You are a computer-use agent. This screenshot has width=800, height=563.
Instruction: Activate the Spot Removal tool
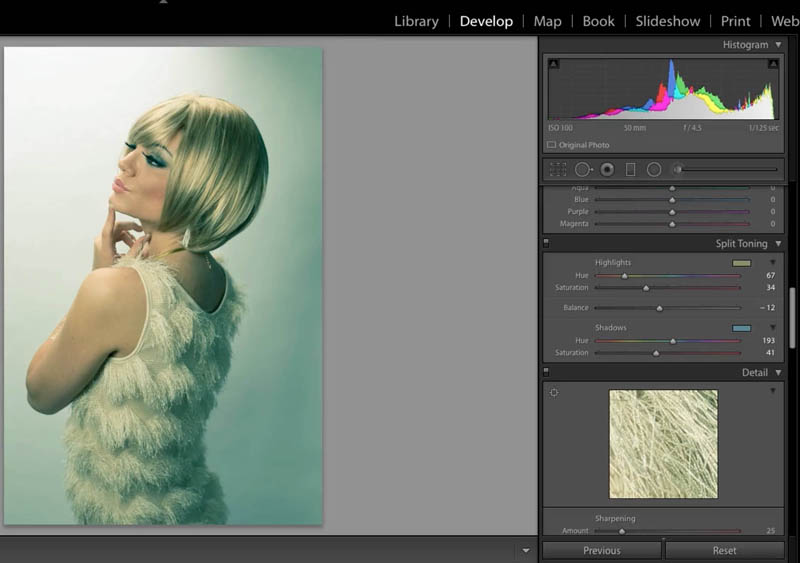582,169
